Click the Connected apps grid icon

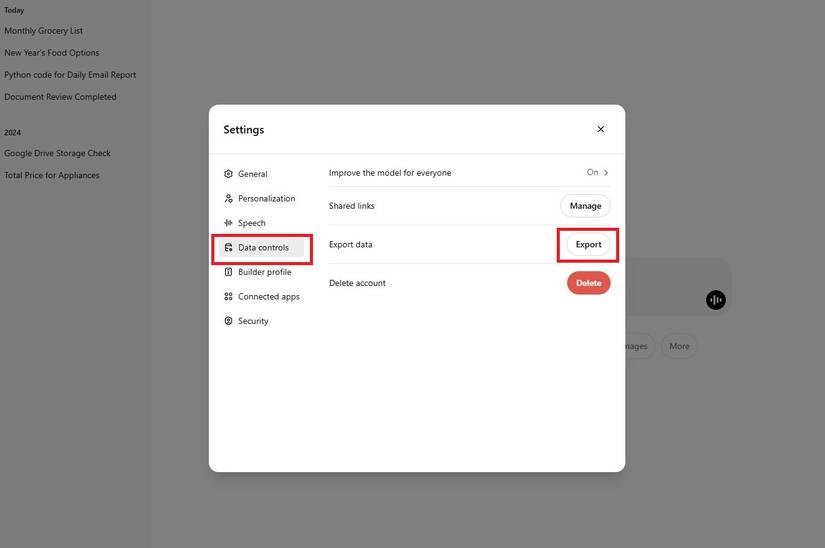pyautogui.click(x=228, y=297)
